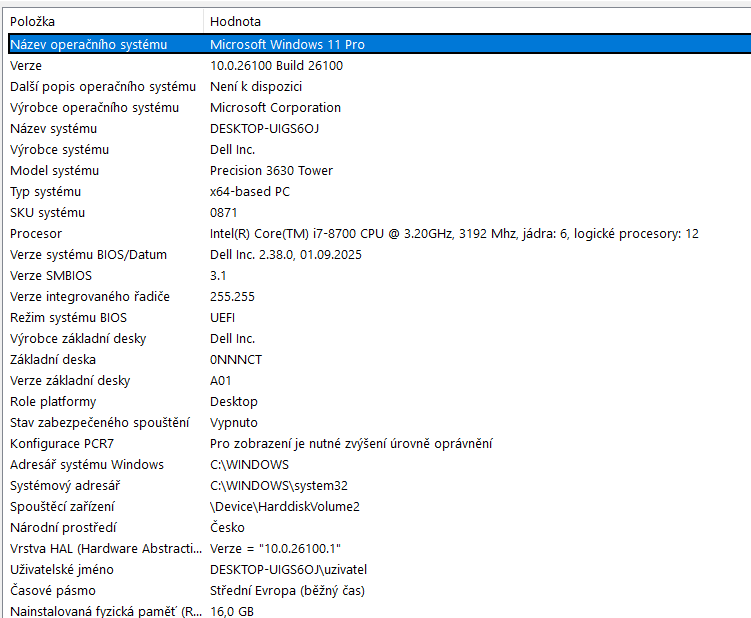Select the Vrstva HAL row
The image size is (751, 618).
coord(379,549)
